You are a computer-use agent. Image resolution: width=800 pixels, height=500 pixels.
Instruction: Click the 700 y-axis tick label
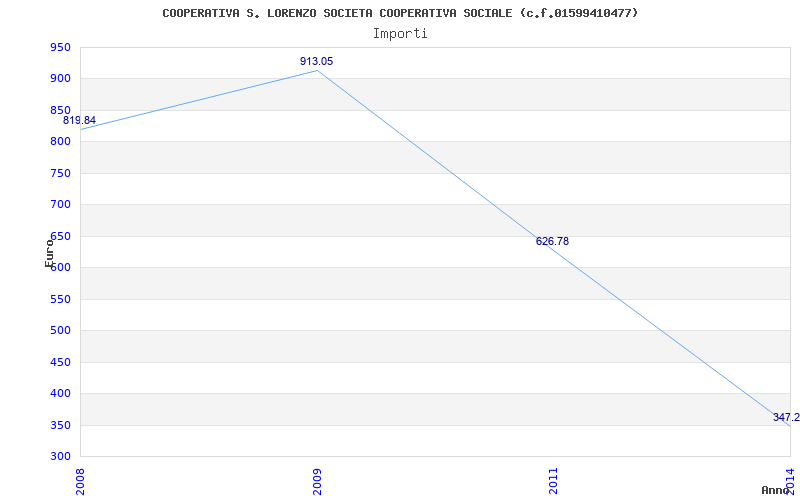(60, 205)
